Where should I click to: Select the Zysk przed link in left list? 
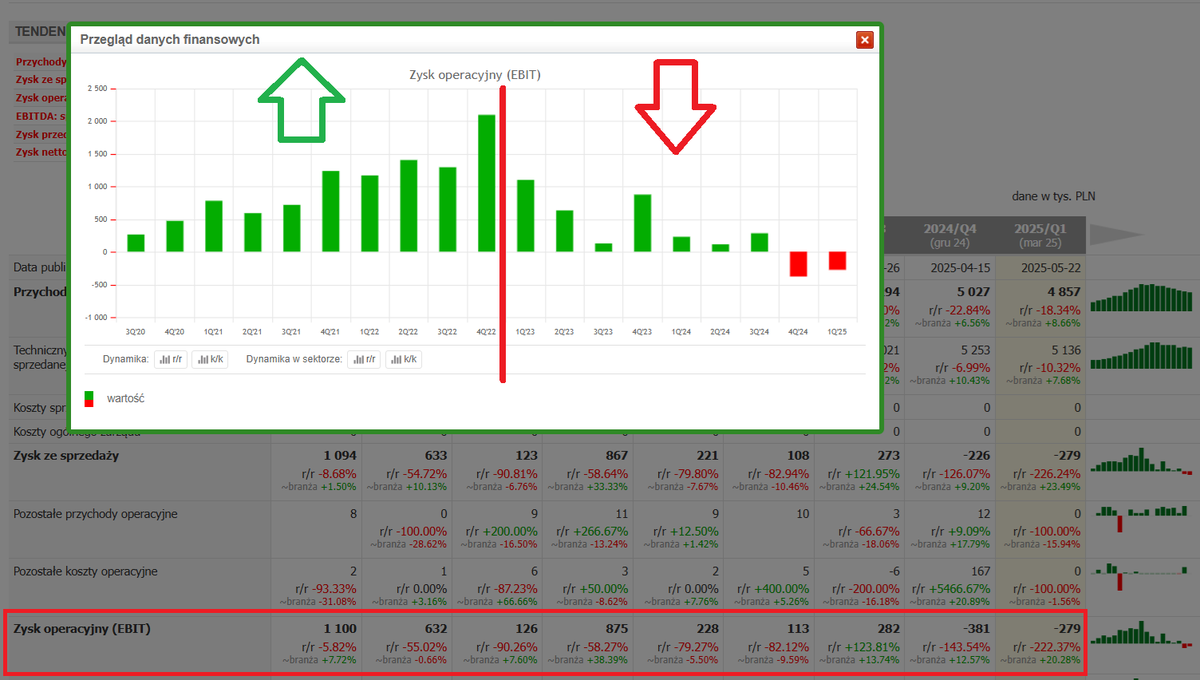click(41, 134)
